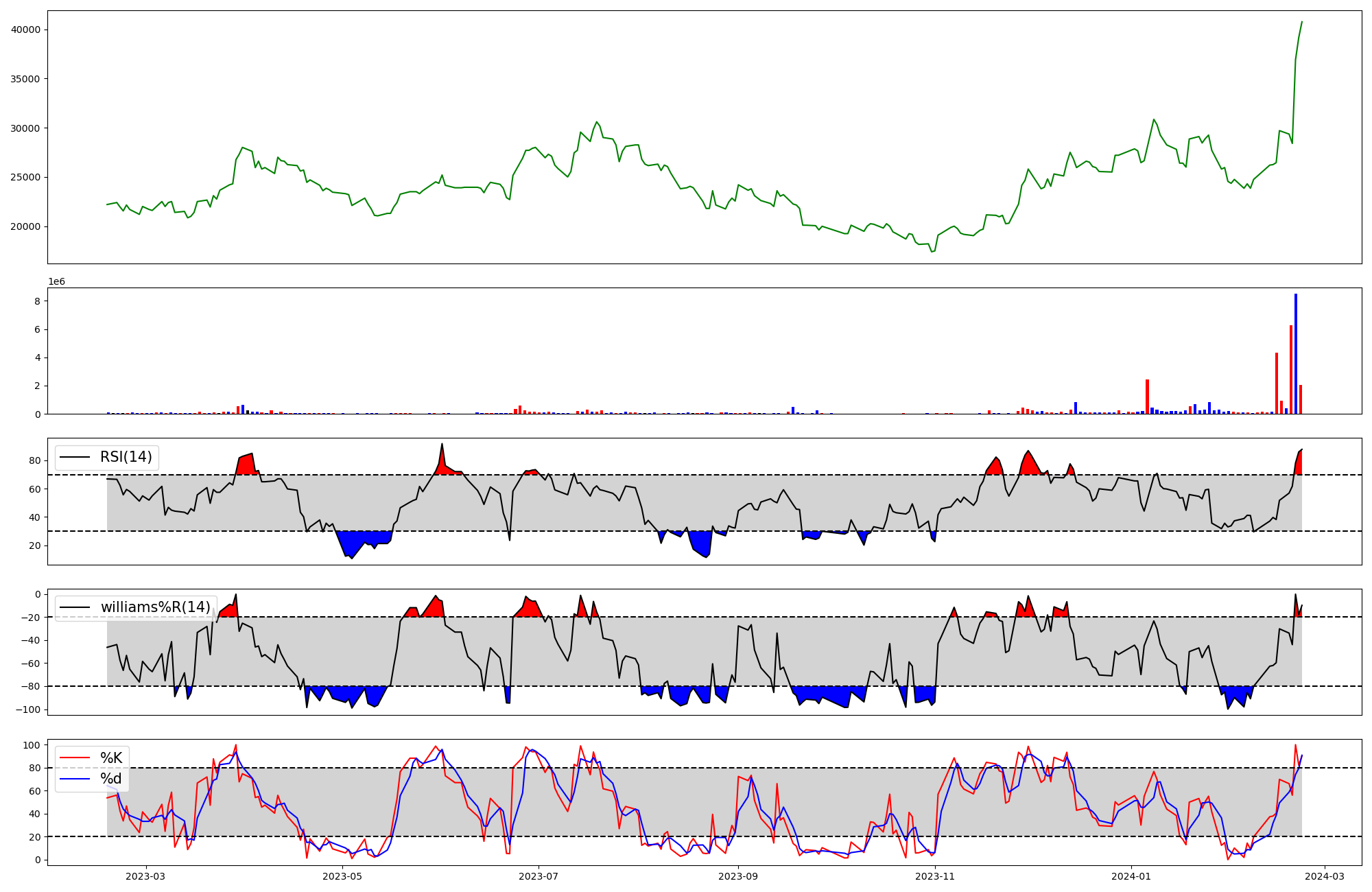This screenshot has height=892, width=1372.
Task: Click the RSI(14) legend label
Action: pyautogui.click(x=126, y=457)
